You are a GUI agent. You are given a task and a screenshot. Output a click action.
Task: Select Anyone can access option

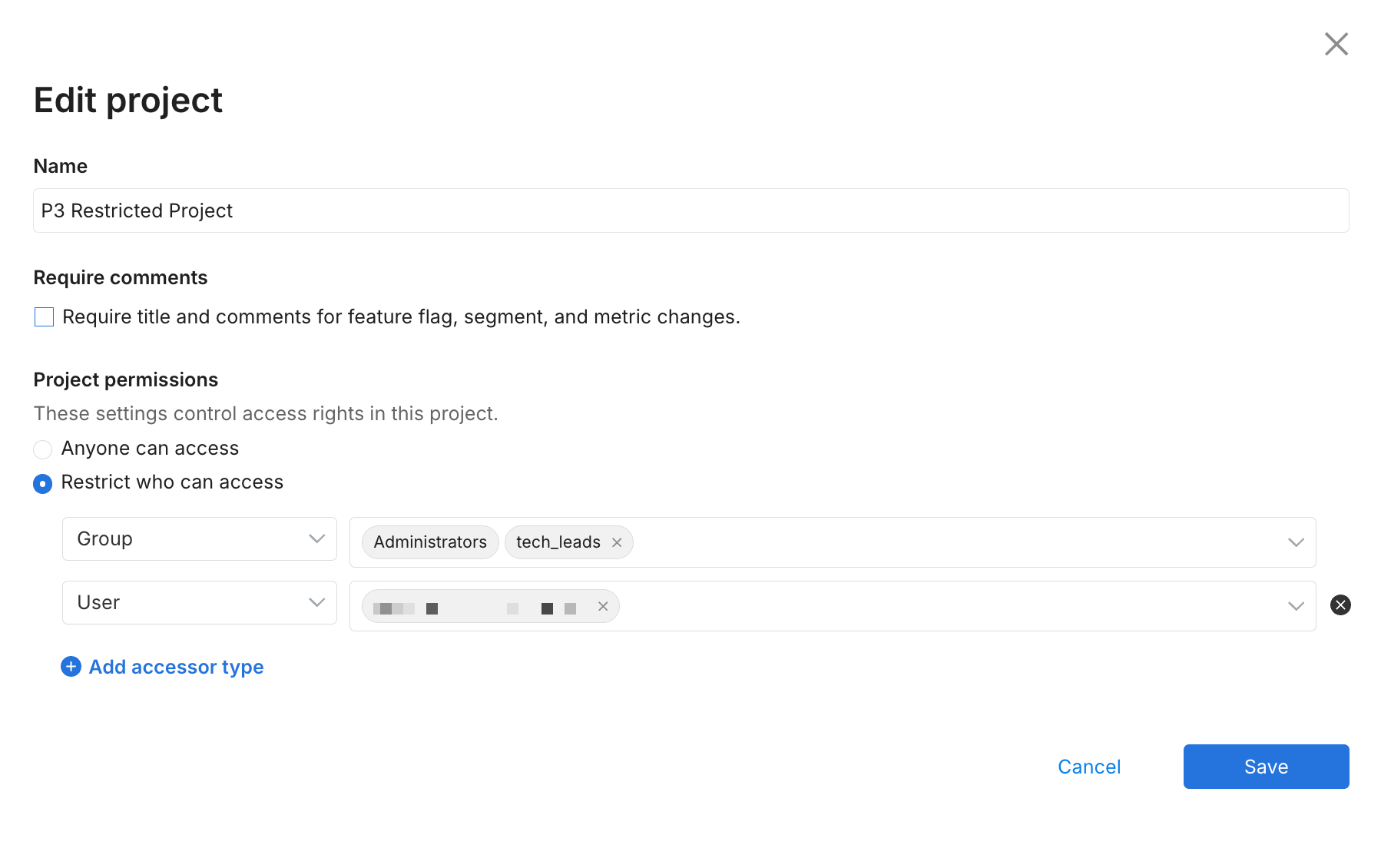[43, 449]
